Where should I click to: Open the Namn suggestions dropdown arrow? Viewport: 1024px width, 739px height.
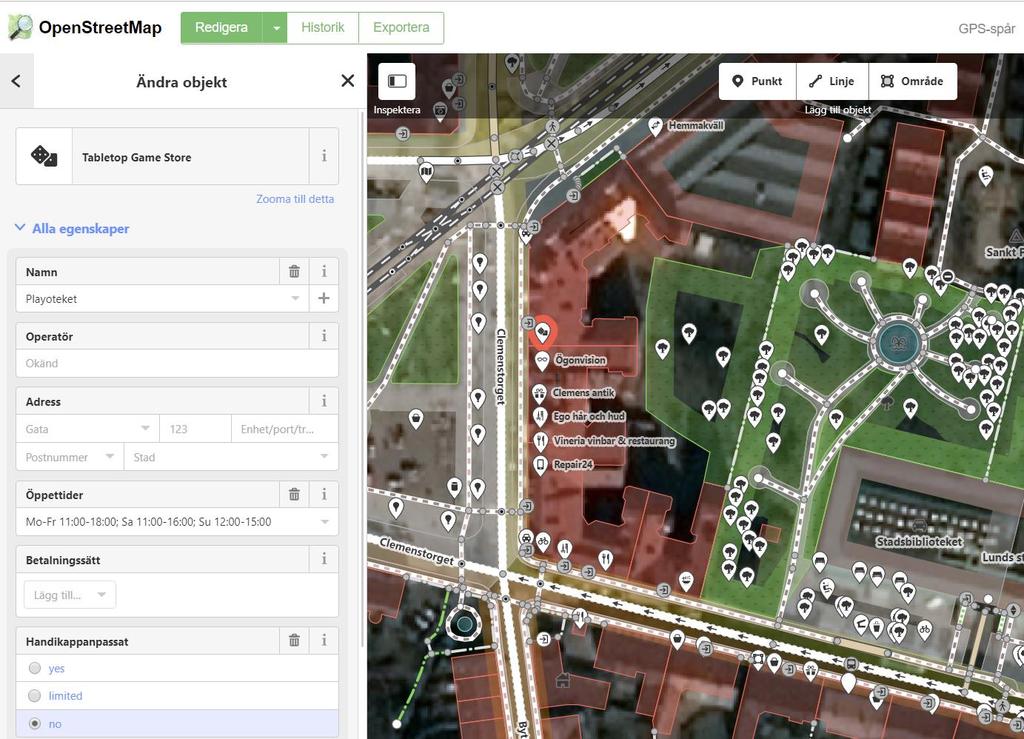tap(295, 298)
